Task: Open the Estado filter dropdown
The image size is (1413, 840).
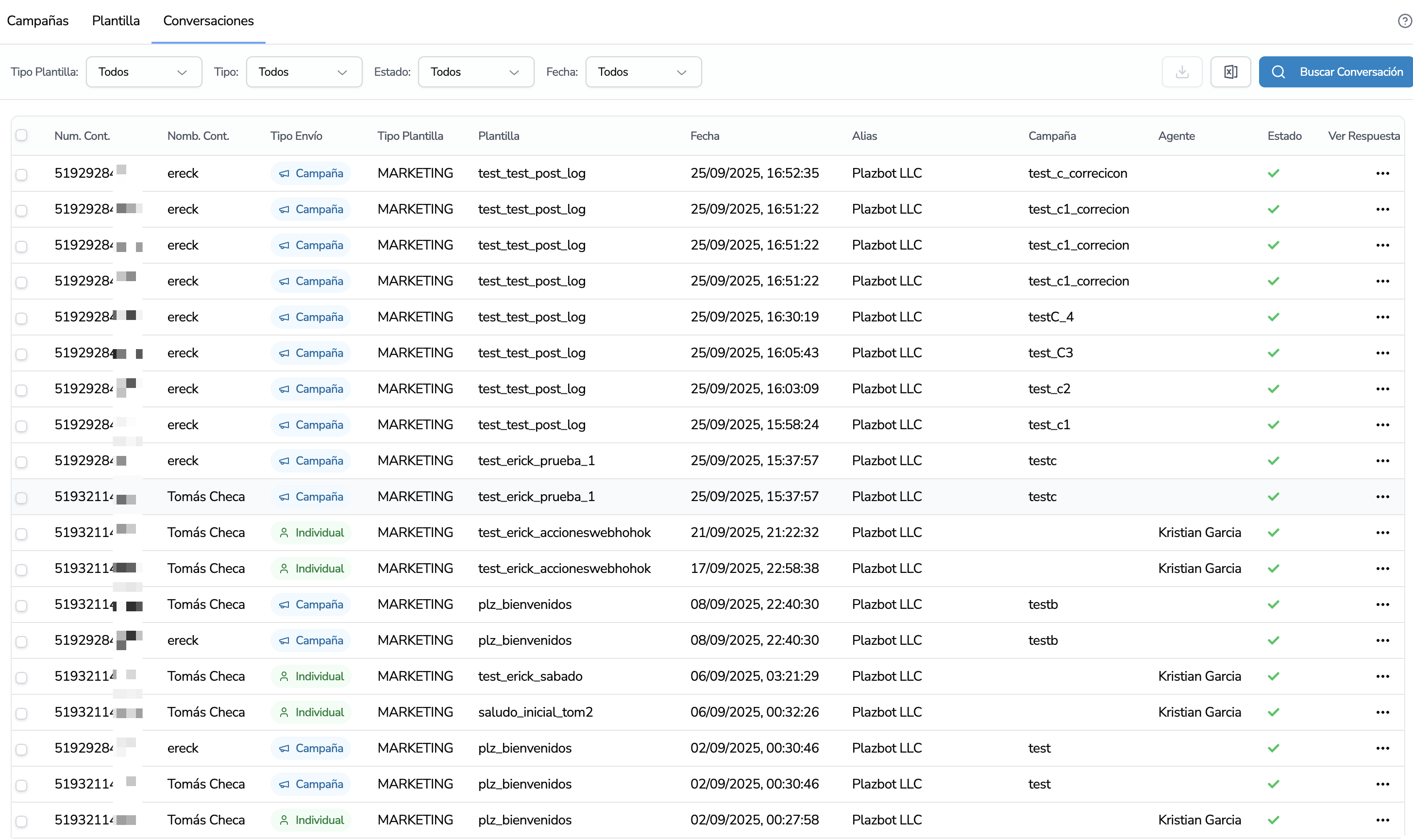Action: [476, 72]
